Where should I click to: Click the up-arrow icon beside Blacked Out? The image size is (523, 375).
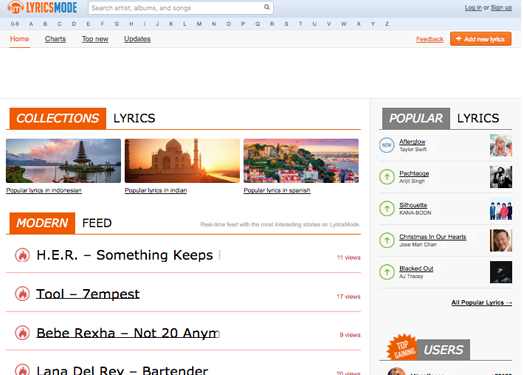click(387, 272)
